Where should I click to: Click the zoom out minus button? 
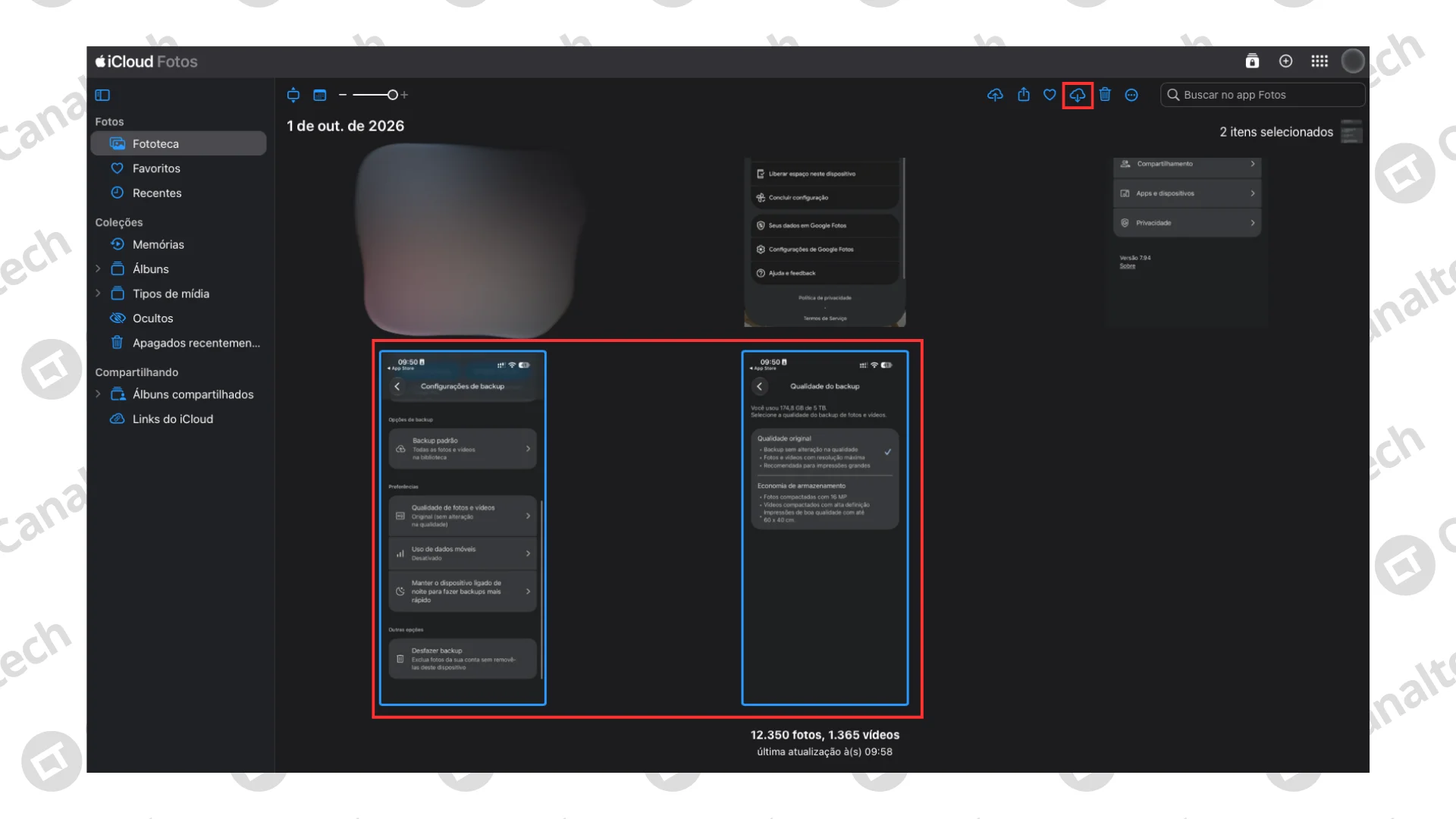pyautogui.click(x=343, y=95)
